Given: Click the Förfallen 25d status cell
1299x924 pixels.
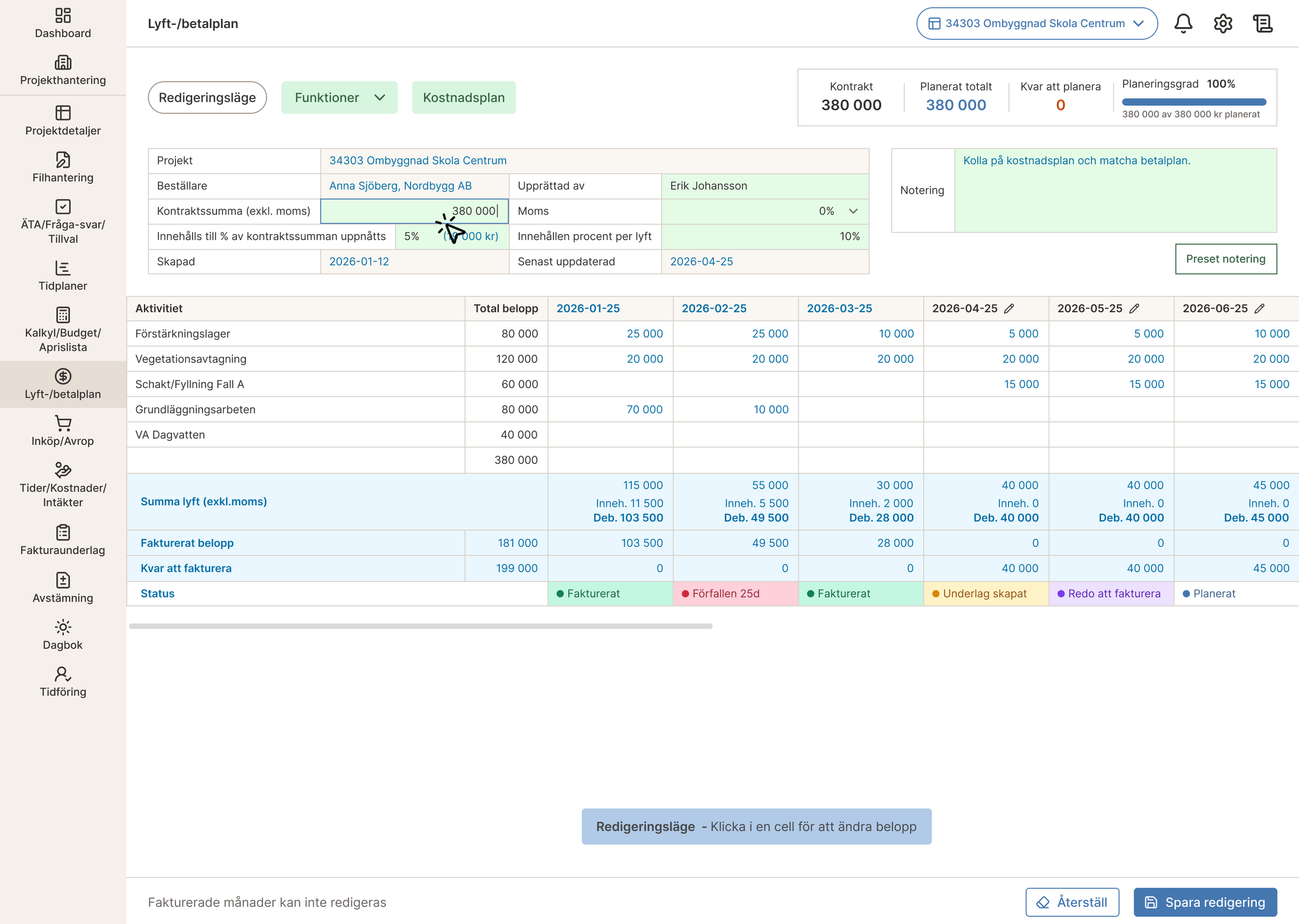Looking at the screenshot, I should click(x=735, y=593).
